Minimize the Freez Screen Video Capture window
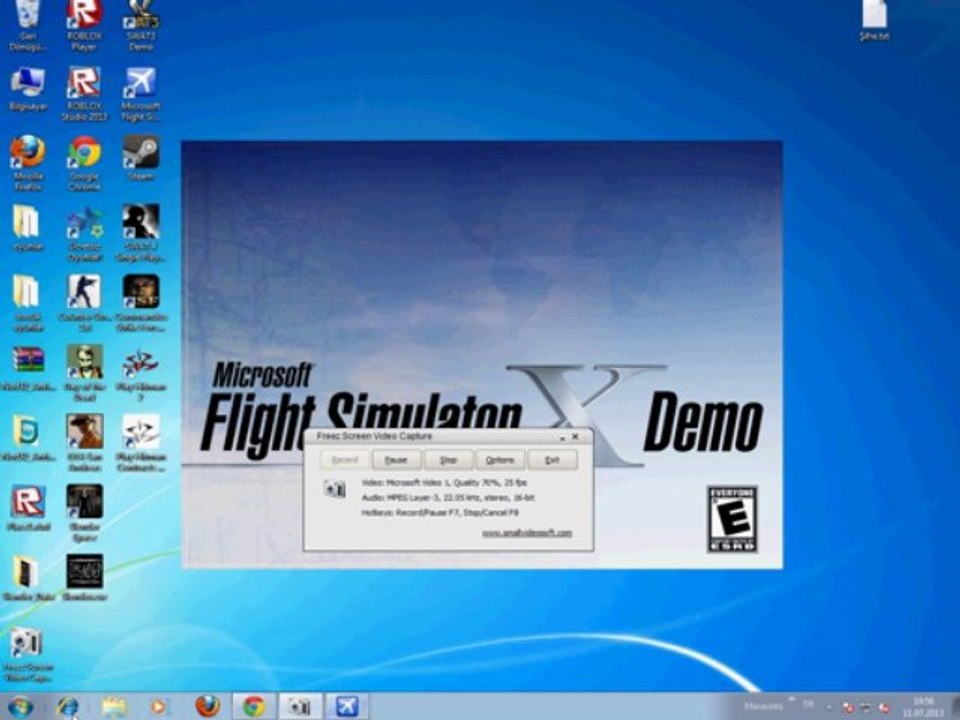 (x=562, y=437)
